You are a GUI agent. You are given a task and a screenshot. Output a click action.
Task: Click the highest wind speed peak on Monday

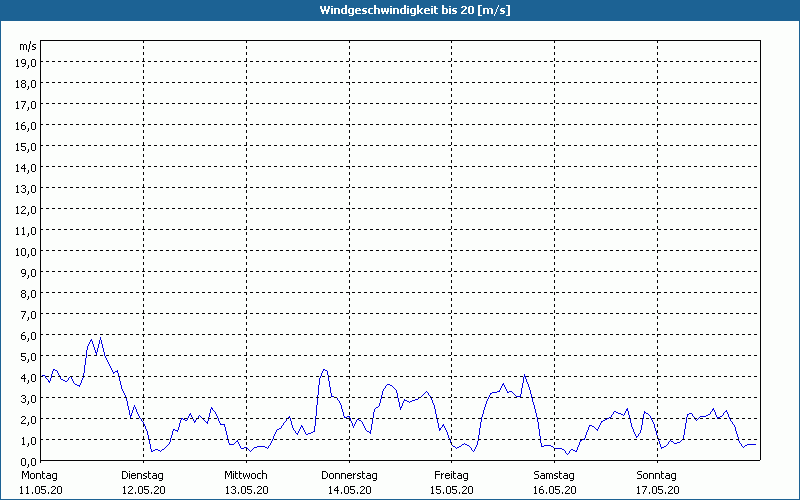pos(100,338)
